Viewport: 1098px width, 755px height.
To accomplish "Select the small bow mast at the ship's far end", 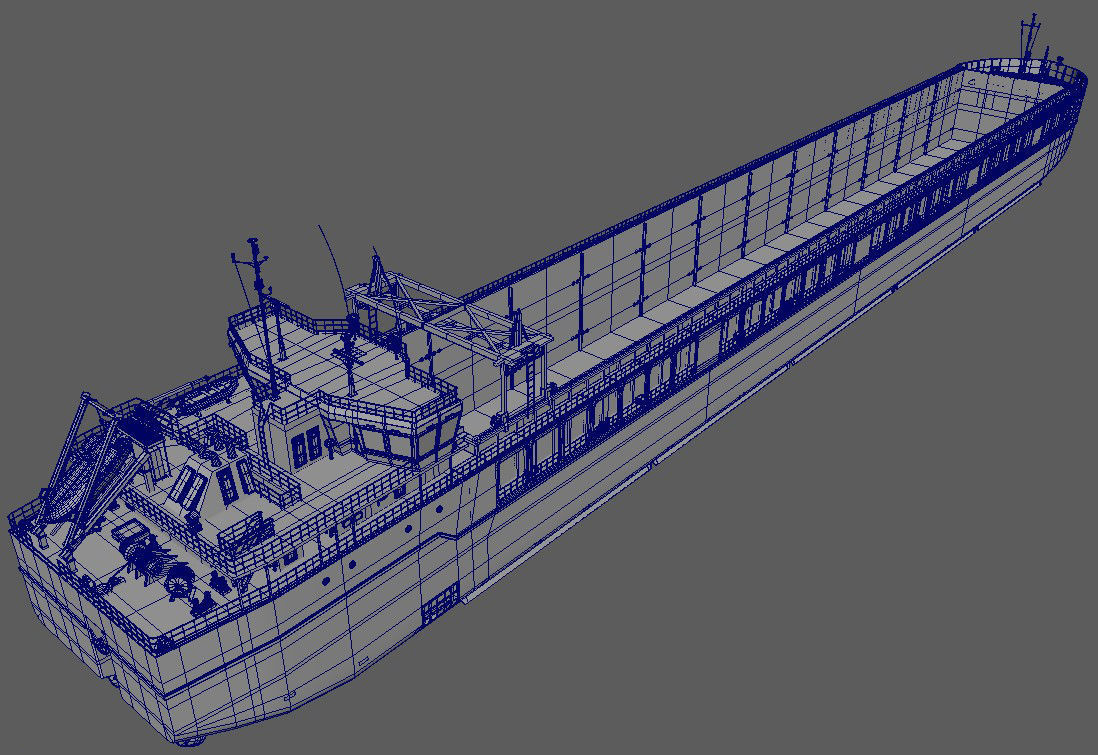I will click(1031, 43).
